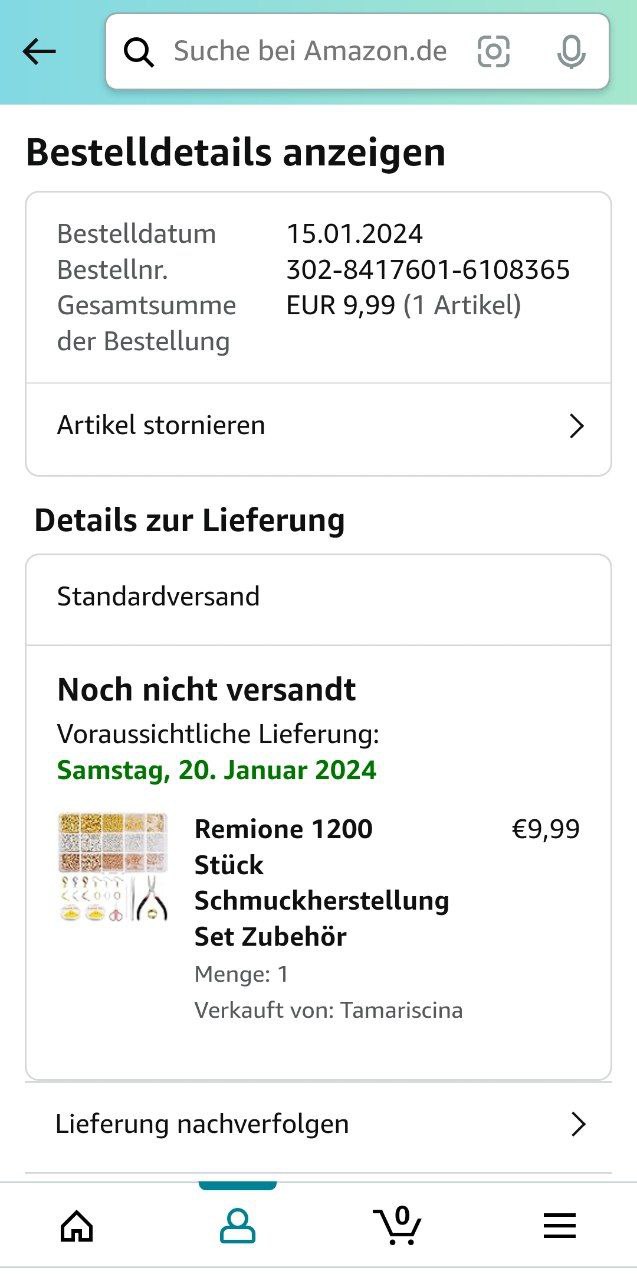Click the Amazon.de search field

pos(310,51)
